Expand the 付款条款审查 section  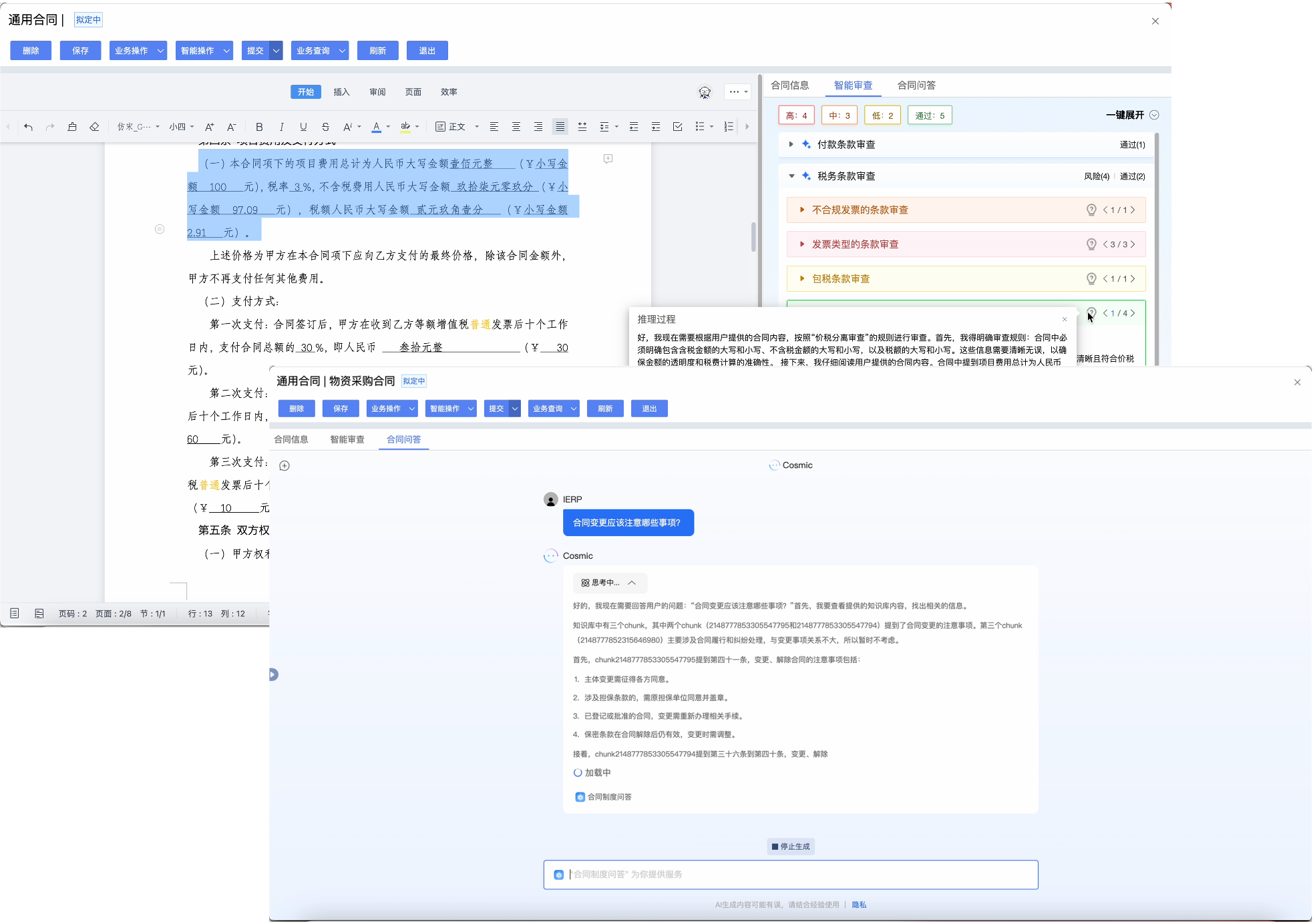pos(791,144)
